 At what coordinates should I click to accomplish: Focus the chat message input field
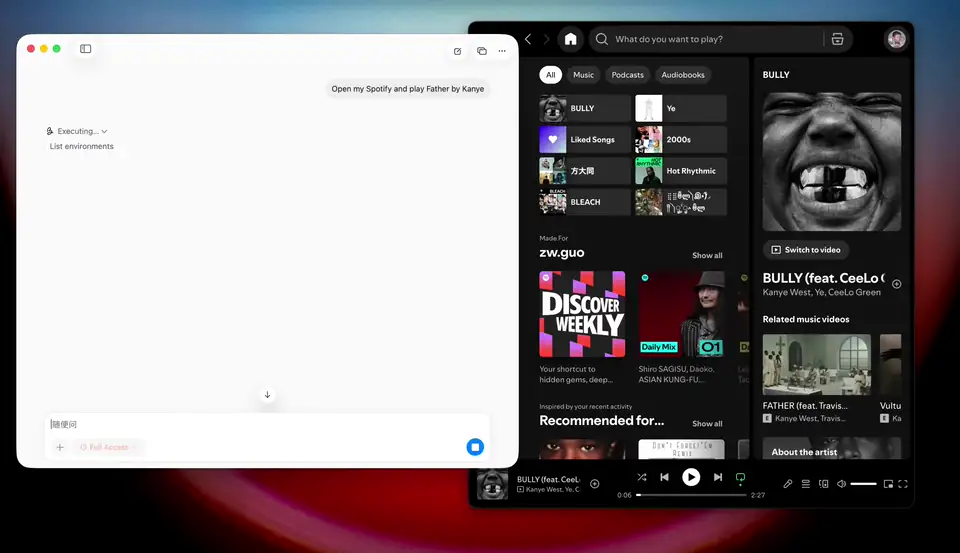tap(268, 424)
